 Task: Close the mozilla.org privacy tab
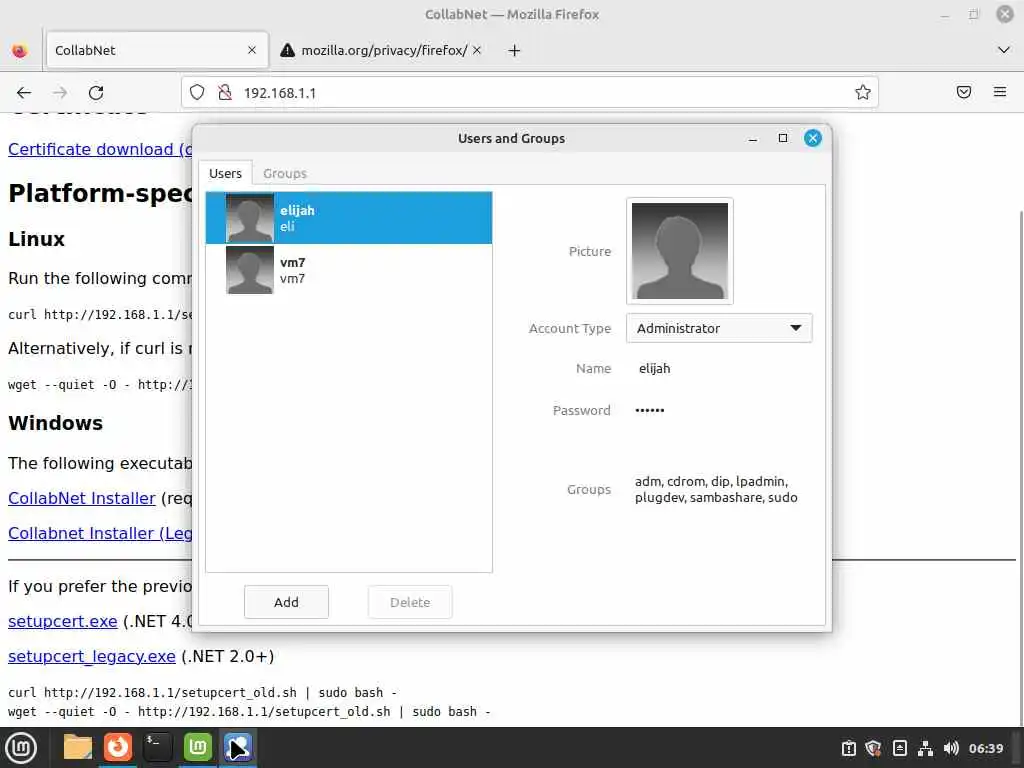click(477, 50)
